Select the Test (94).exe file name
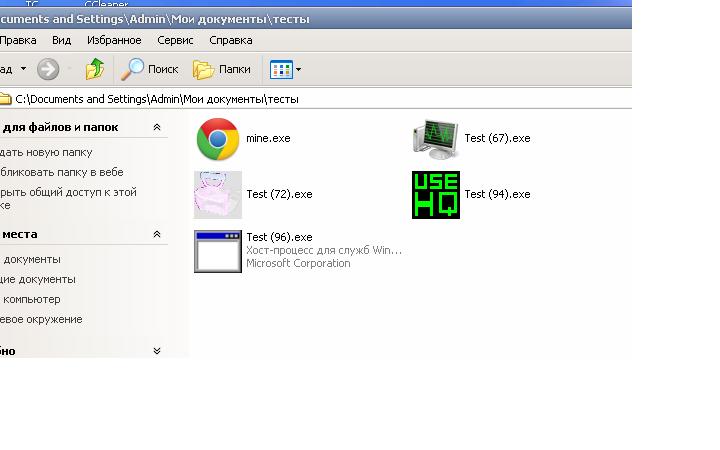This screenshot has width=720, height=450. [x=497, y=194]
